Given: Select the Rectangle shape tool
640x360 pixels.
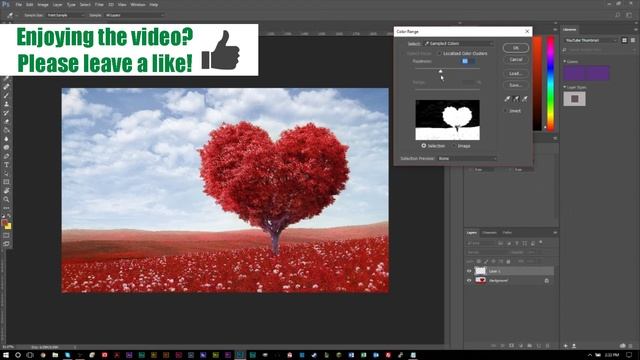Looking at the screenshot, I should (6, 182).
